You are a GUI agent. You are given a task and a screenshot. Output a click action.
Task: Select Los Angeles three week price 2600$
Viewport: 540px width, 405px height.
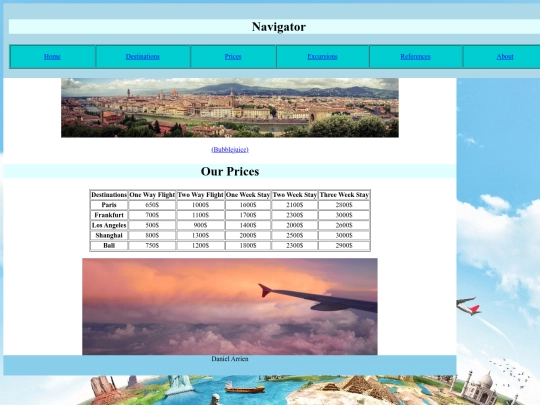point(344,225)
